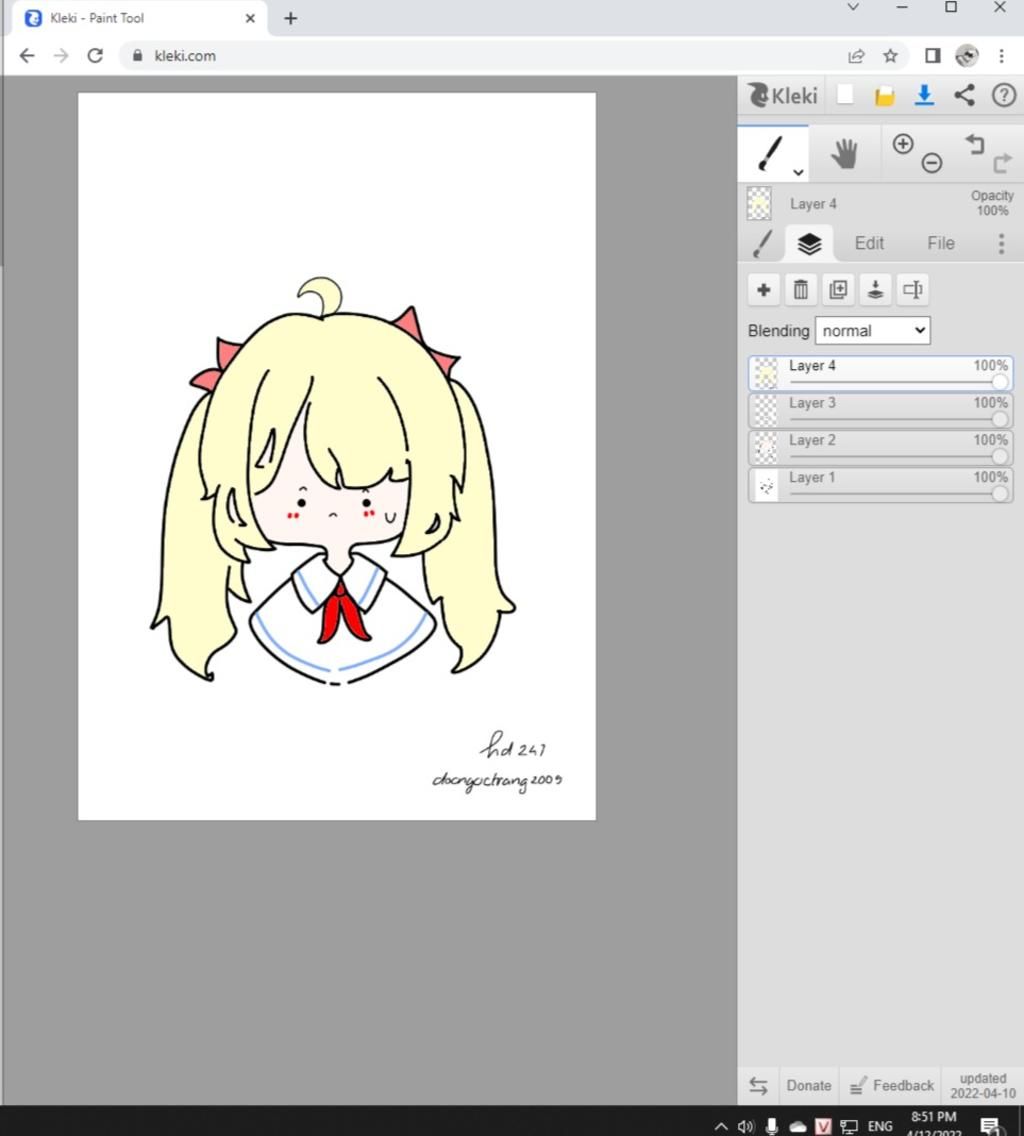This screenshot has width=1024, height=1136.
Task: Go forward in the browser
Action: [61, 56]
